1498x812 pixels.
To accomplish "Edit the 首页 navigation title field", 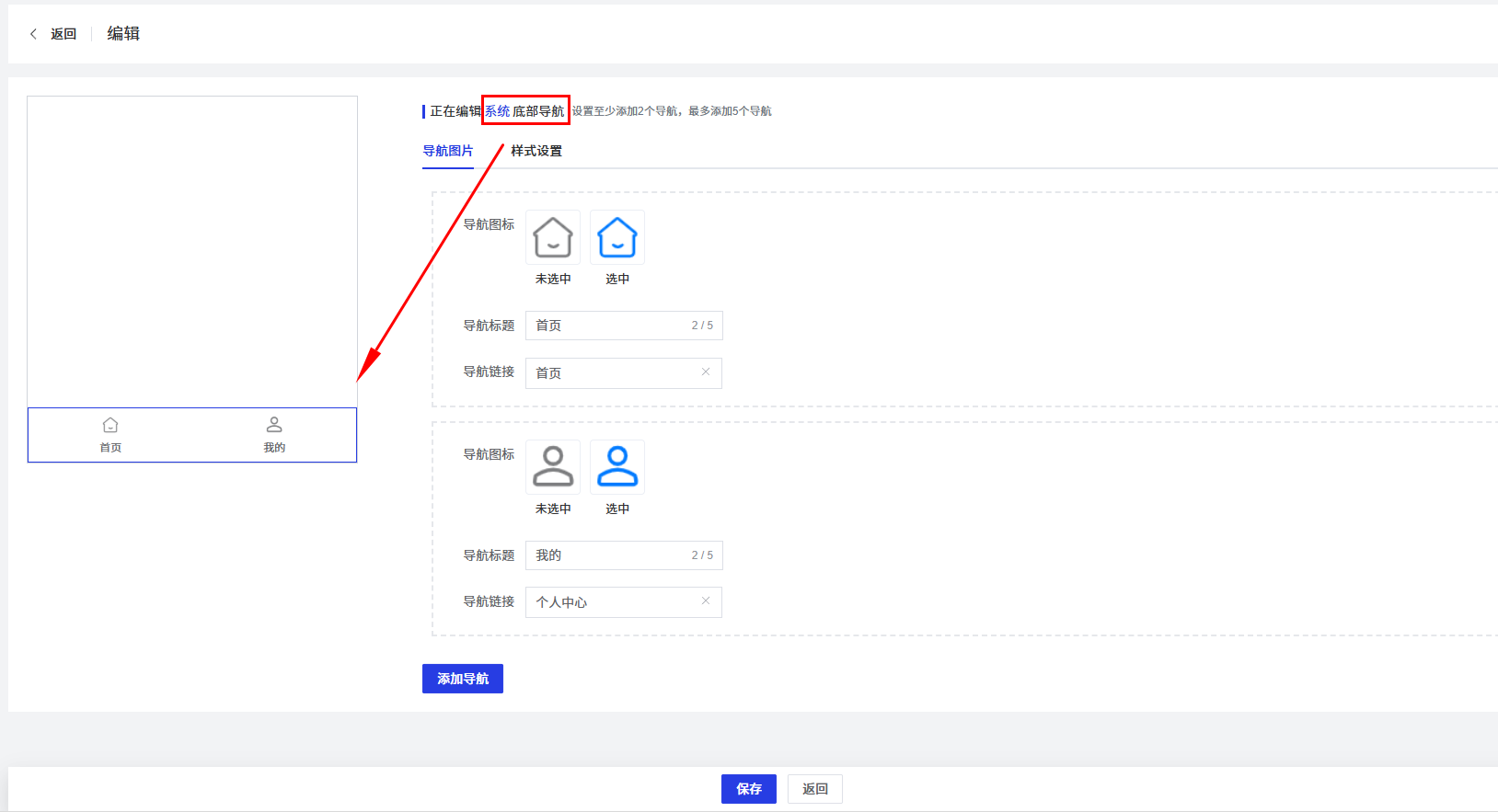I will click(607, 326).
